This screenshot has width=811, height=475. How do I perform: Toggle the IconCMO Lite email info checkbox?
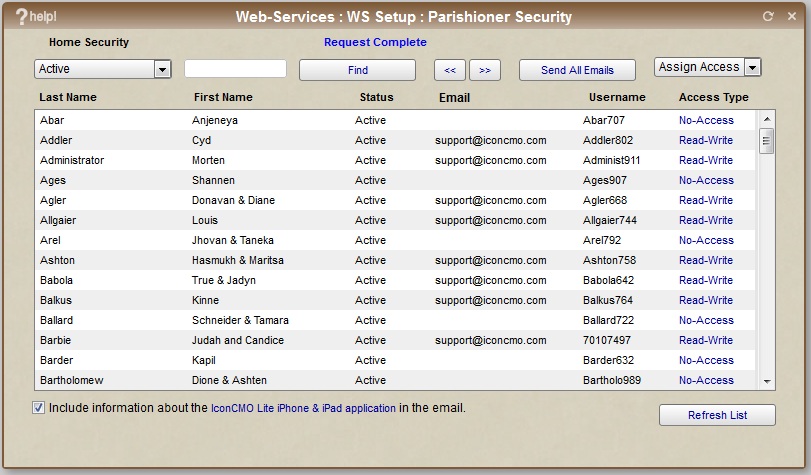pos(38,408)
